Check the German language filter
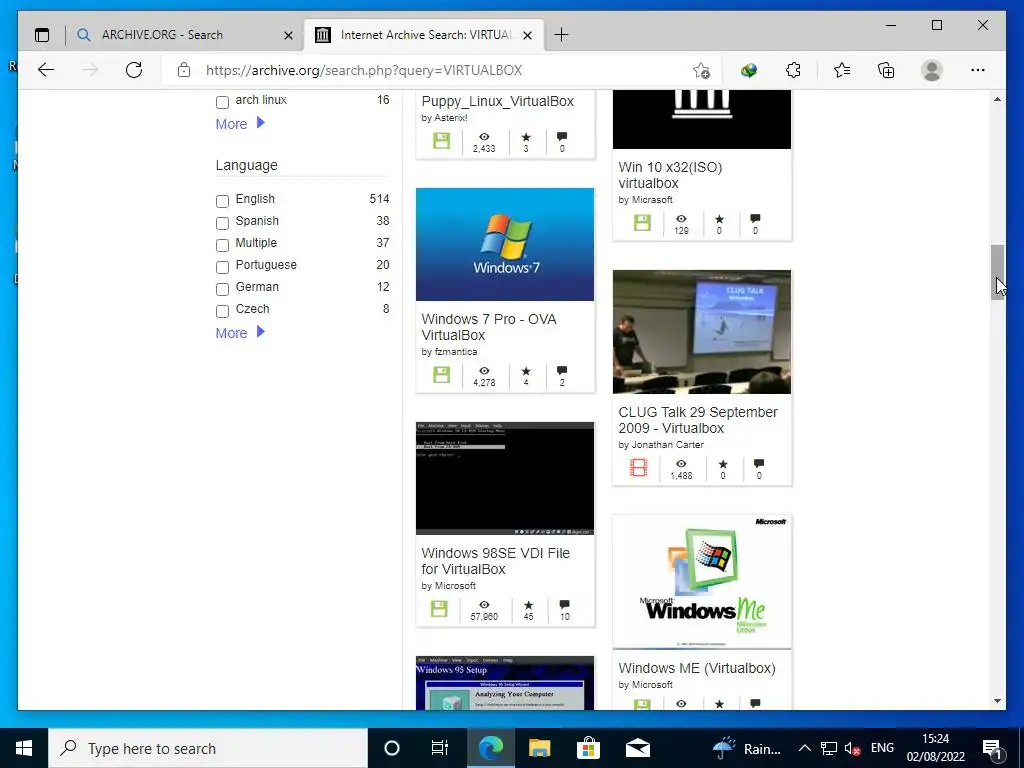1024x768 pixels. tap(222, 289)
